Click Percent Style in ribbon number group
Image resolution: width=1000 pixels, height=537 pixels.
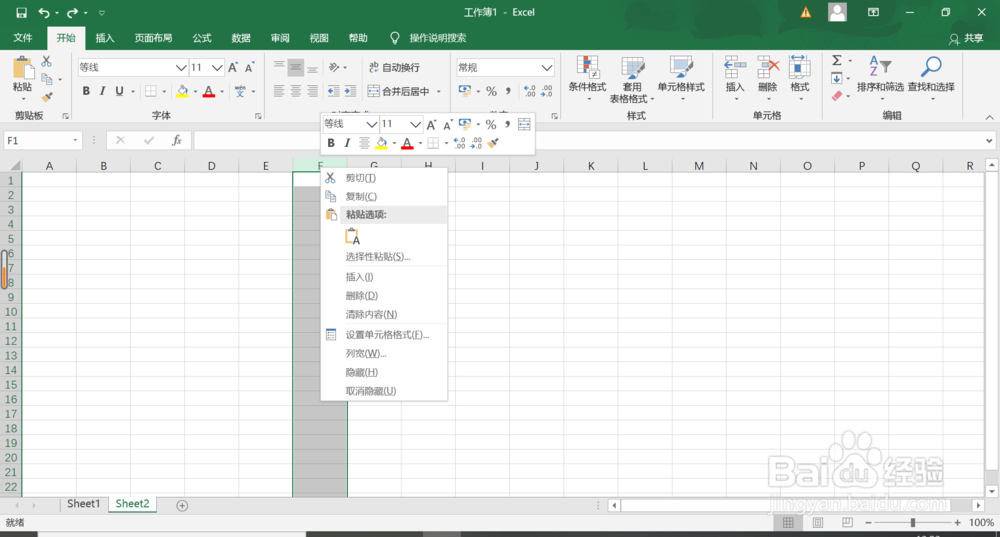click(x=491, y=91)
